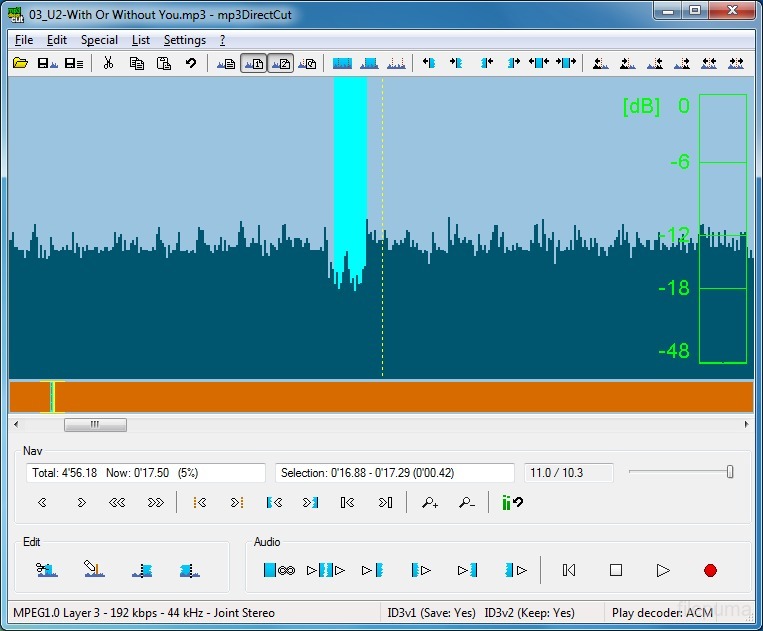Click the loop selection playback icon
The width and height of the screenshot is (763, 631).
279,570
